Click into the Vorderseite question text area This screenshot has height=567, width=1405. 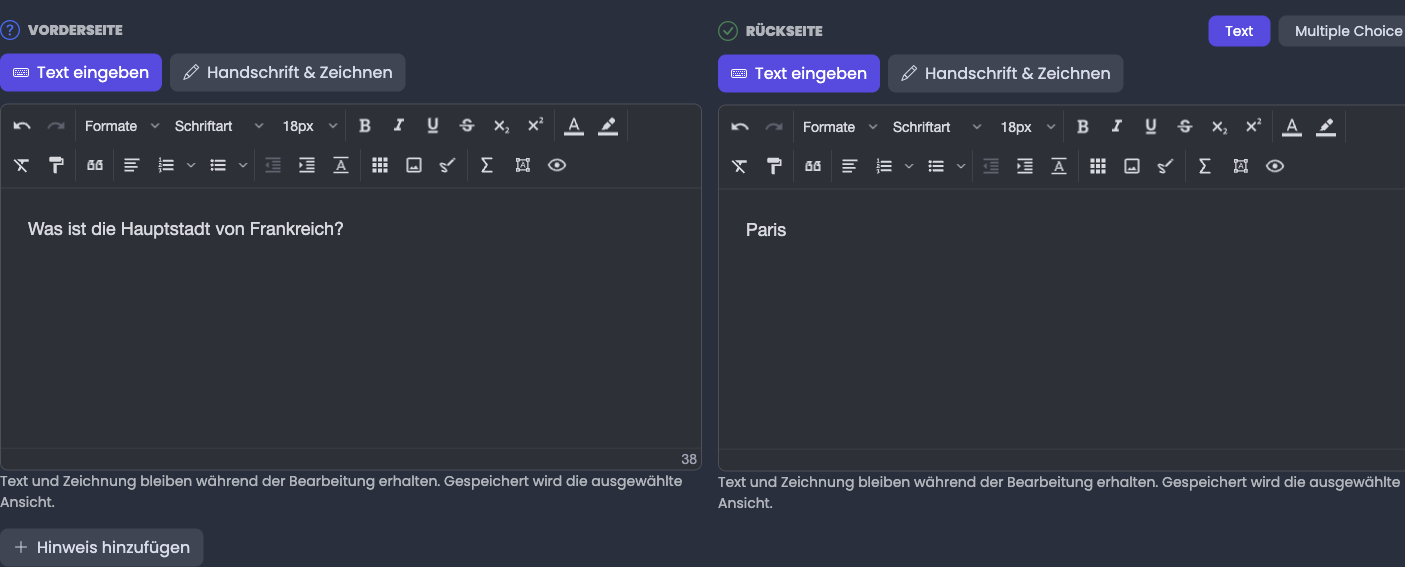click(x=350, y=318)
